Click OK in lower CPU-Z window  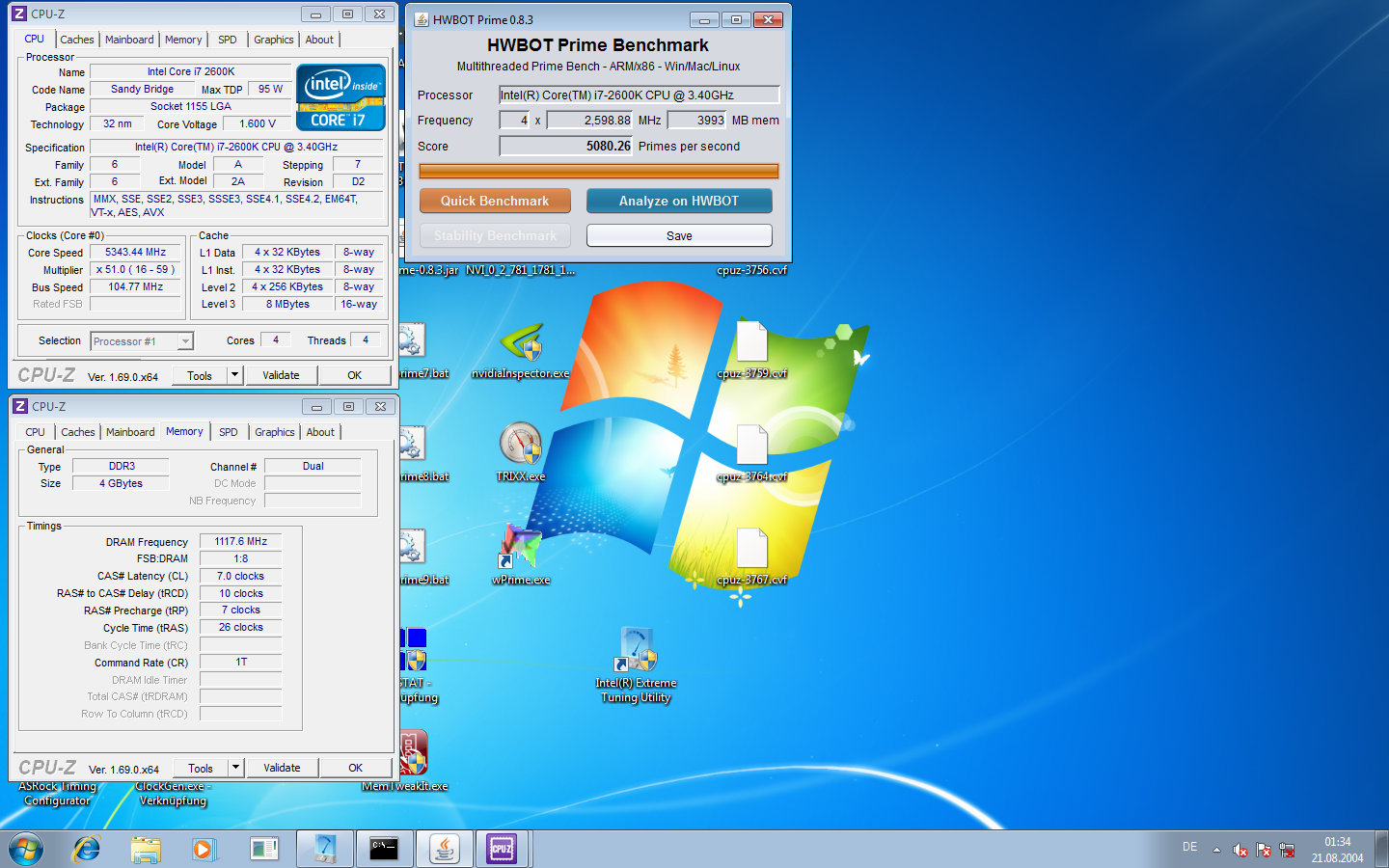pos(356,768)
